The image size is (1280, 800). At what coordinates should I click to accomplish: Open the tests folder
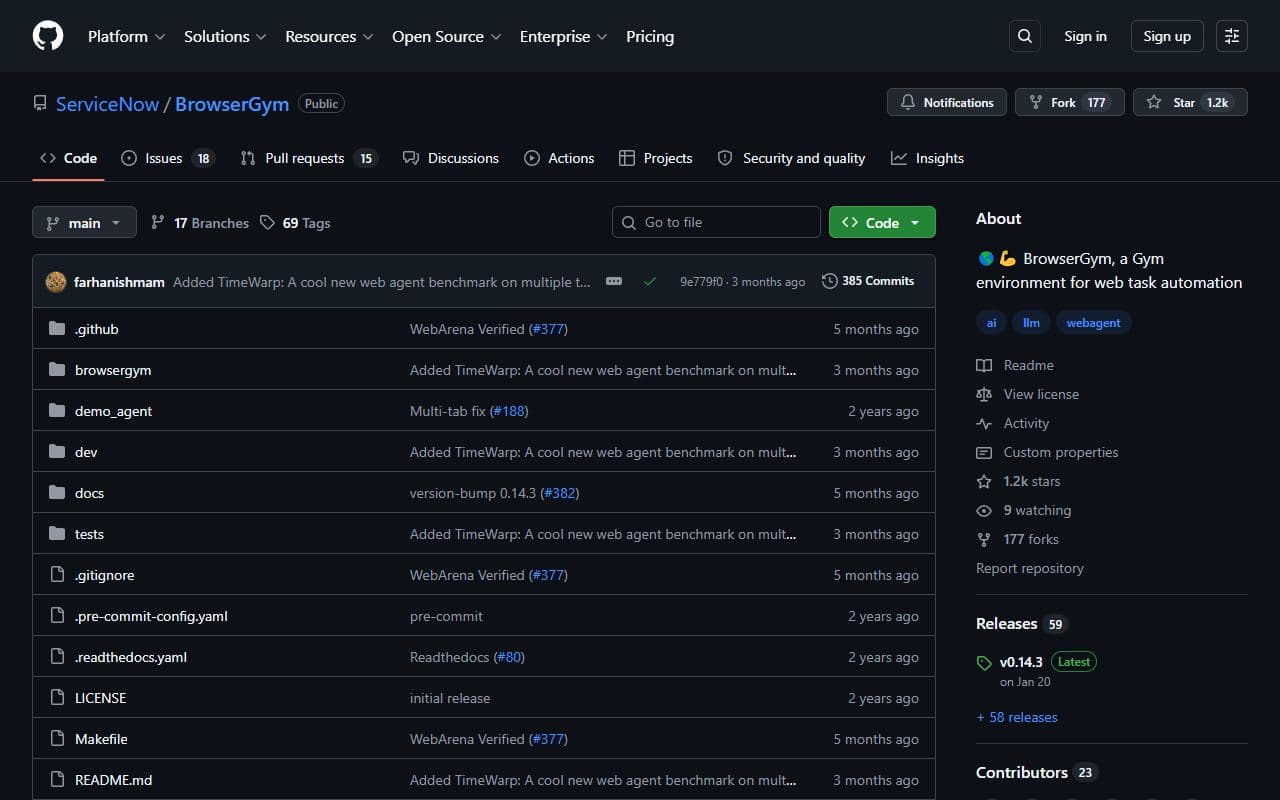(x=89, y=534)
